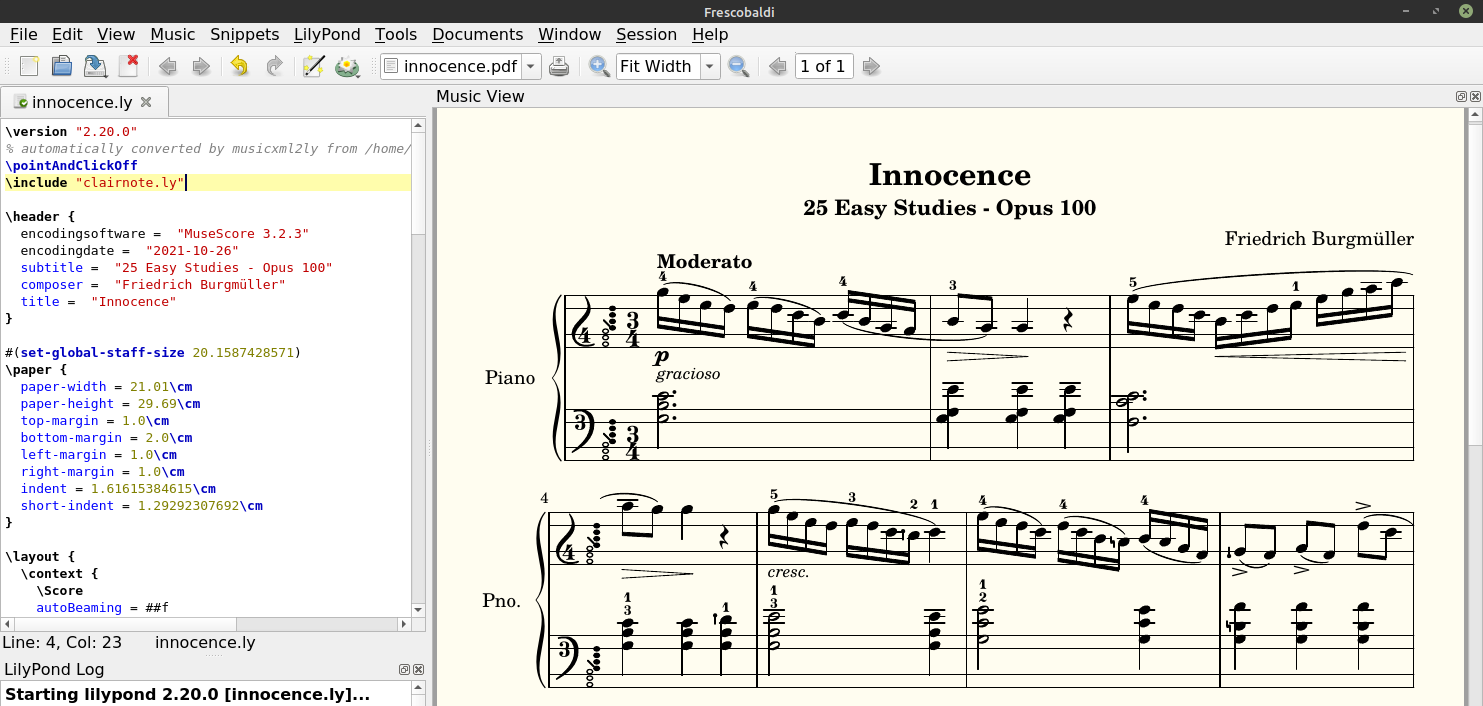Click the encodingdate line in the header block

coord(130,250)
